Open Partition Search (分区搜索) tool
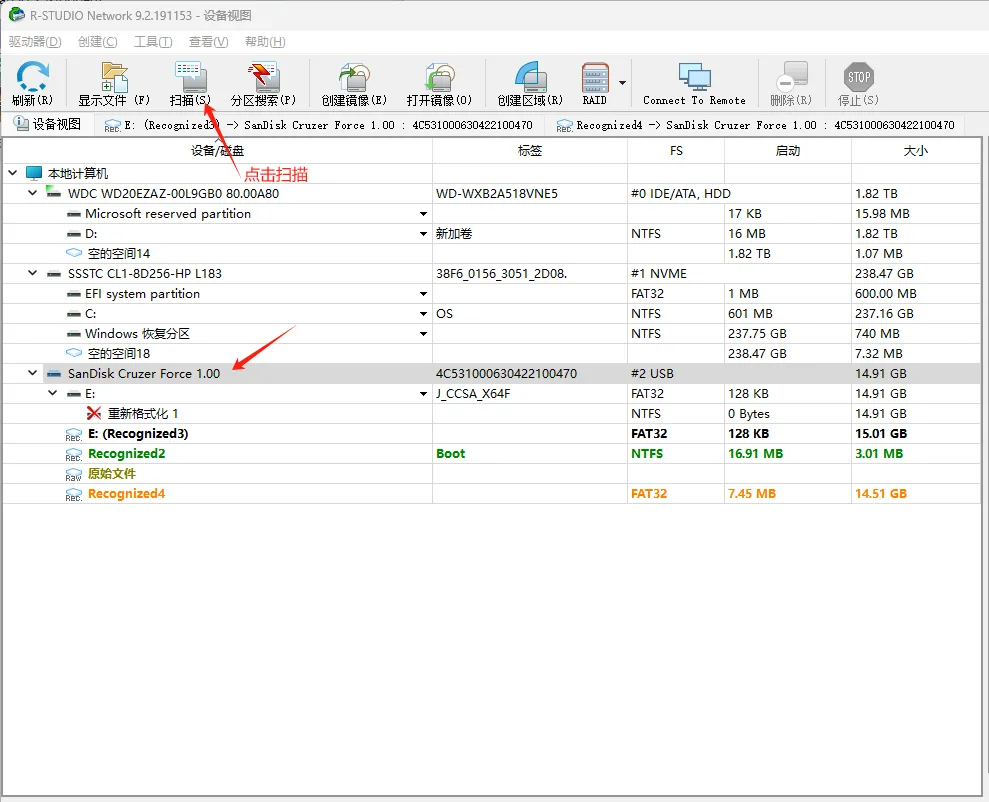The width and height of the screenshot is (989, 802). coord(263,77)
